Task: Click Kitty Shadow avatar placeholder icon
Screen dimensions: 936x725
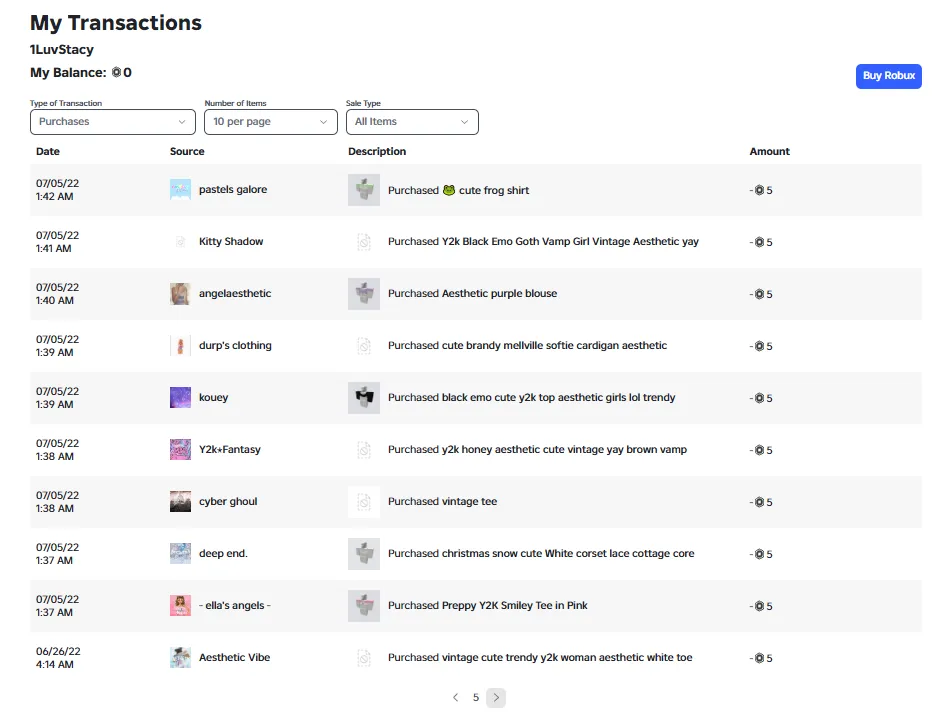Action: (180, 242)
